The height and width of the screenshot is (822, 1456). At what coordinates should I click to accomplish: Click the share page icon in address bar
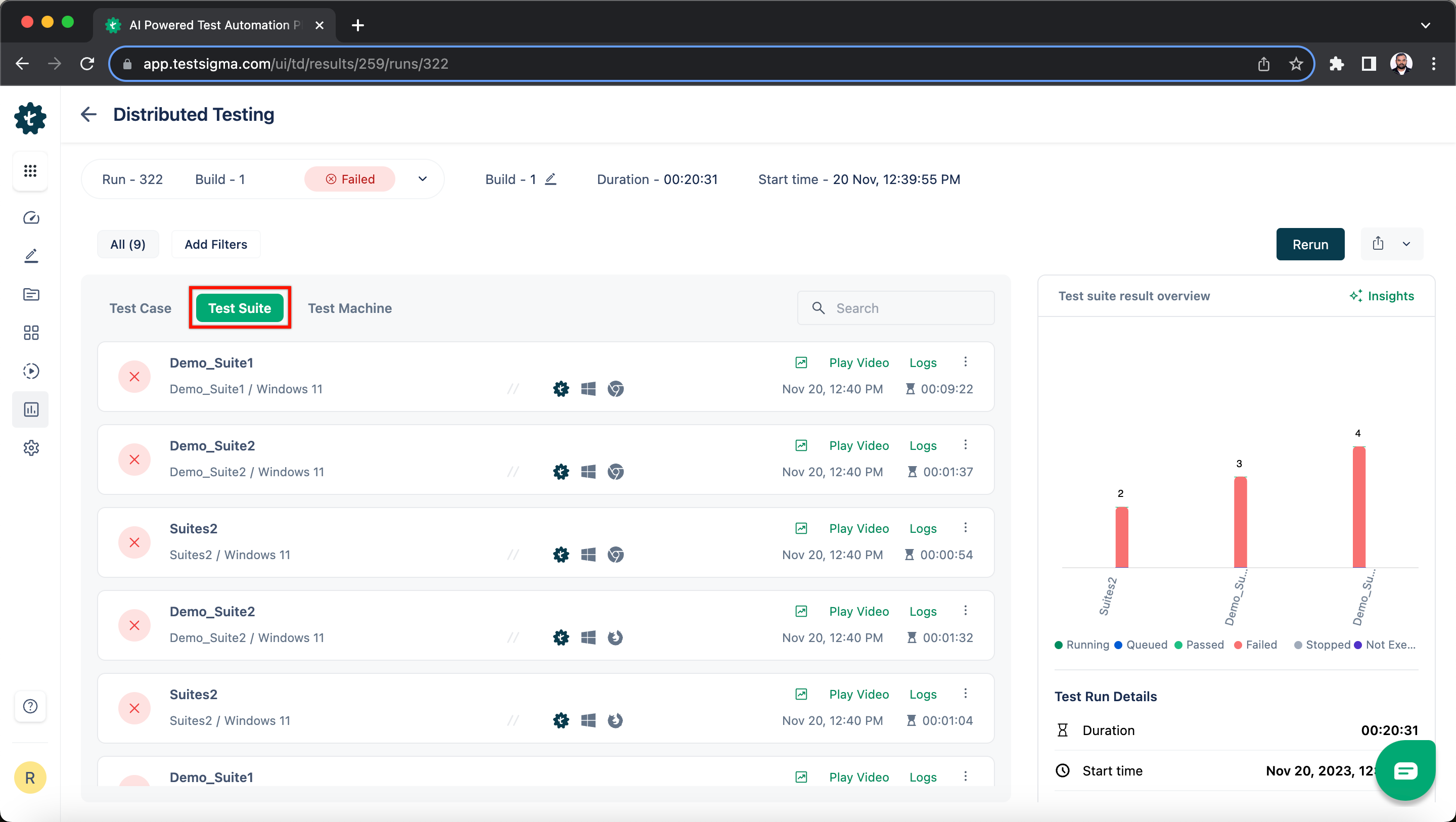(1264, 64)
